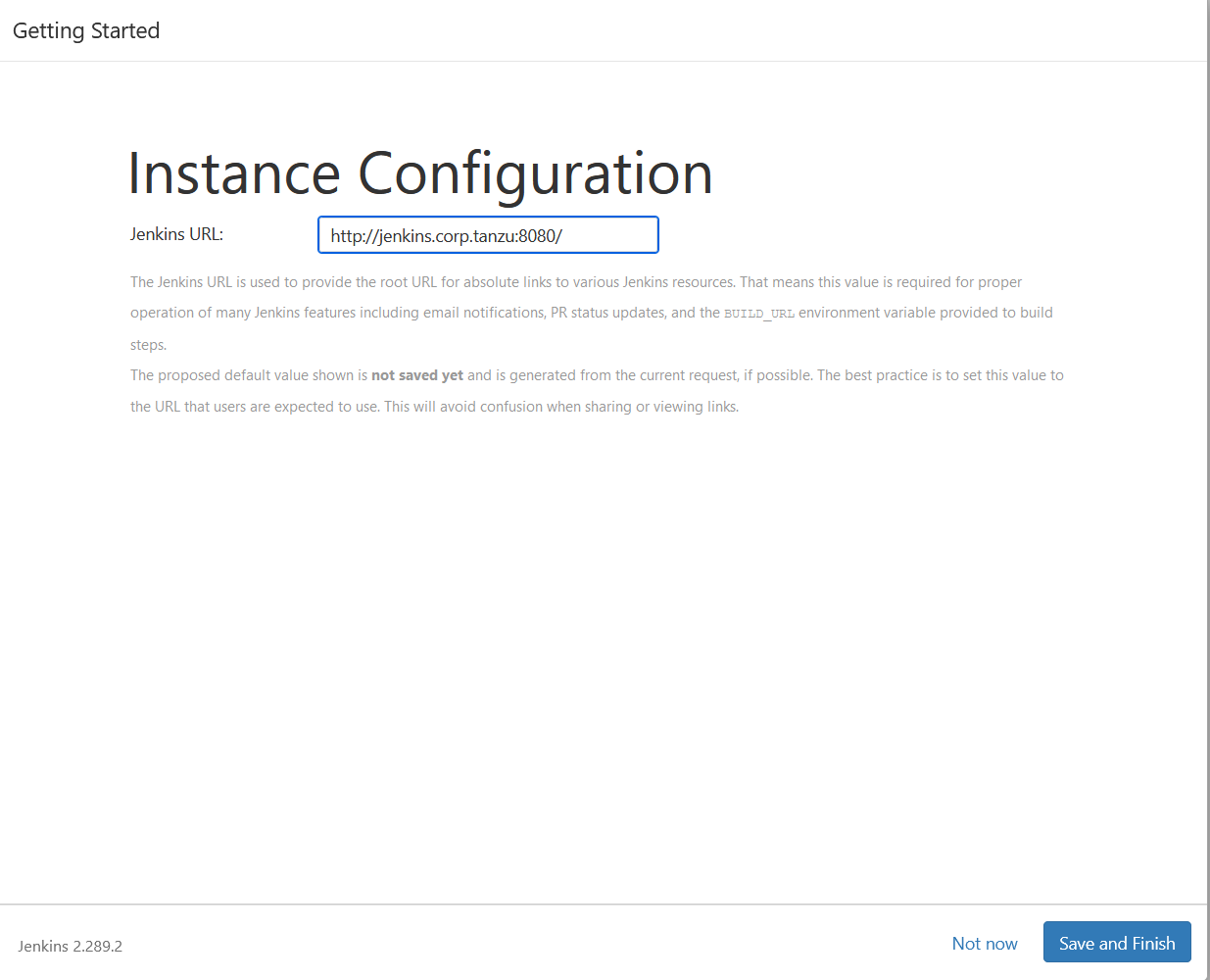Click the Jenkins URL input field

(x=488, y=235)
